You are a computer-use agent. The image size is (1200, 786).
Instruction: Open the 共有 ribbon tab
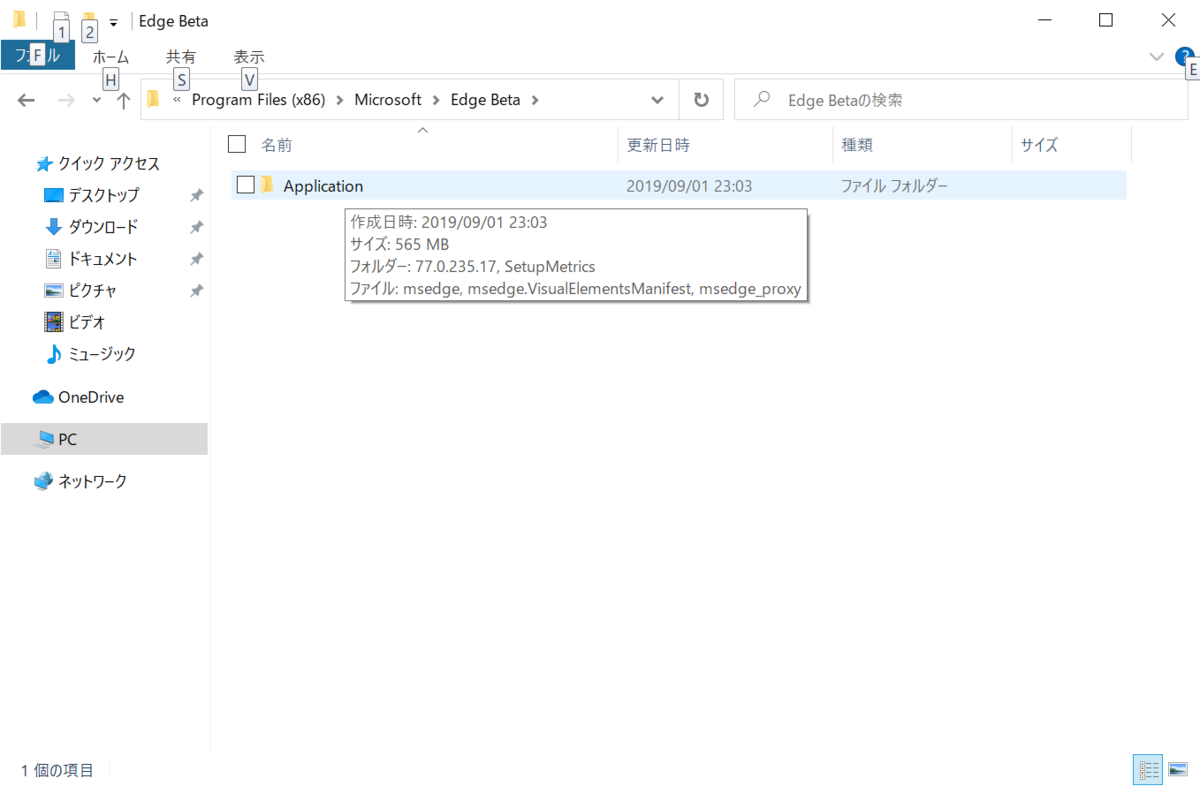click(x=181, y=57)
